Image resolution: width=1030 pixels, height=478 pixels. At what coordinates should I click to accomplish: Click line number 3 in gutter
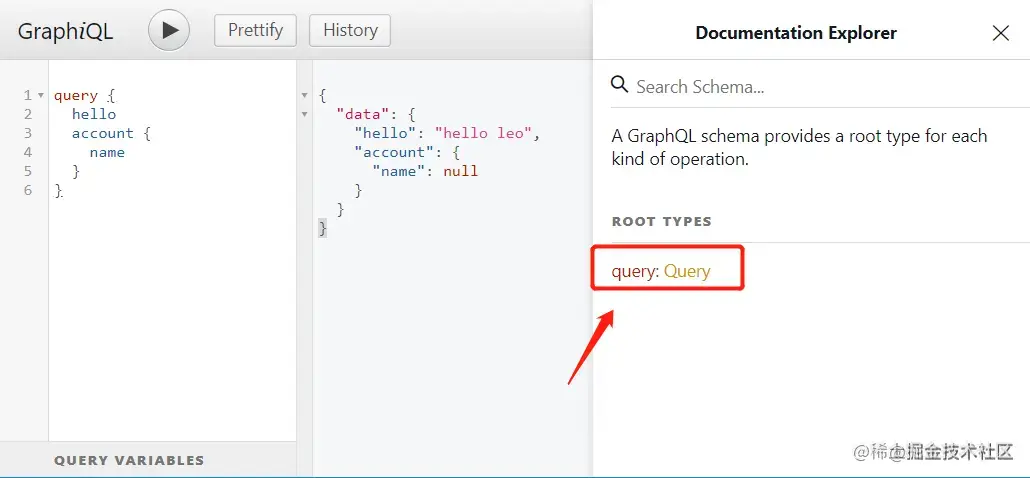[x=28, y=133]
